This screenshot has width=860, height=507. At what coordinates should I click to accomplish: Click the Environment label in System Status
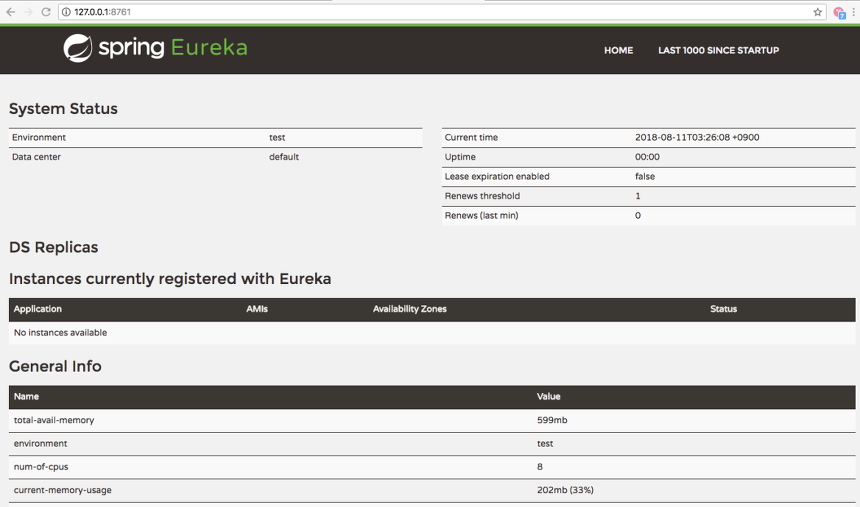point(39,138)
